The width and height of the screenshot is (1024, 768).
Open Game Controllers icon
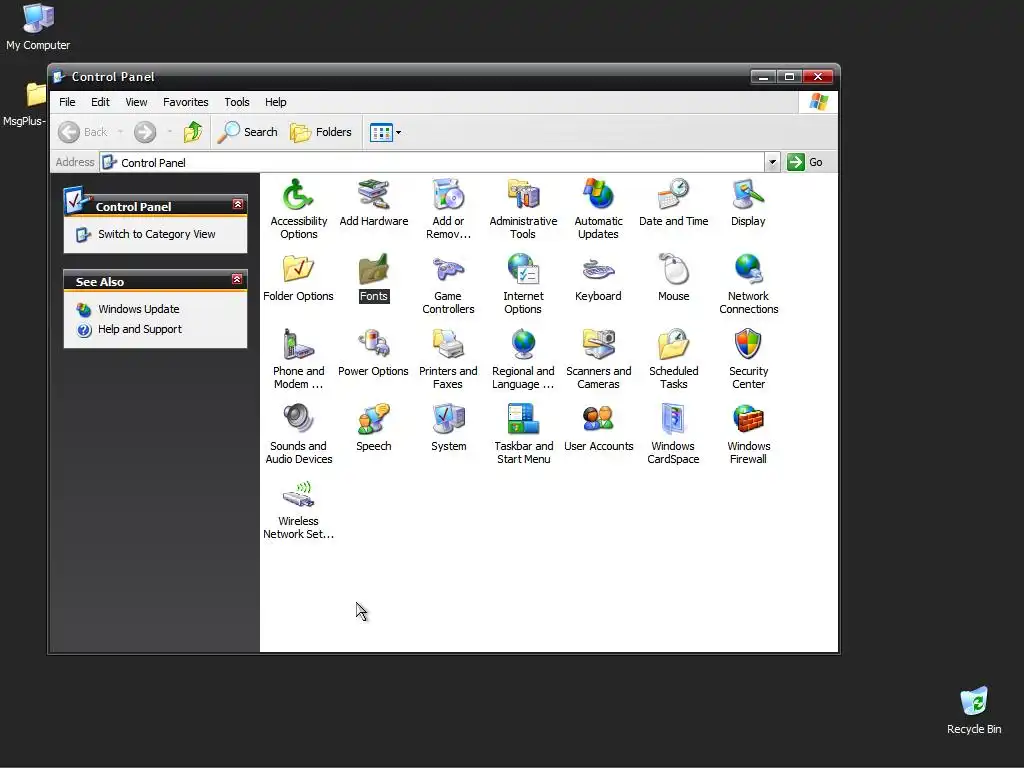448,270
